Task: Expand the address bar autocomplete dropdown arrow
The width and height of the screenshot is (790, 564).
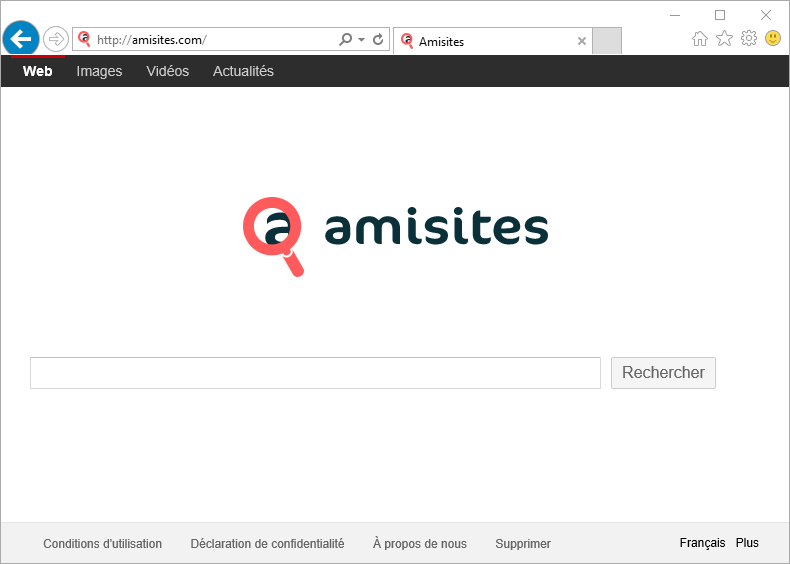Action: (x=362, y=40)
